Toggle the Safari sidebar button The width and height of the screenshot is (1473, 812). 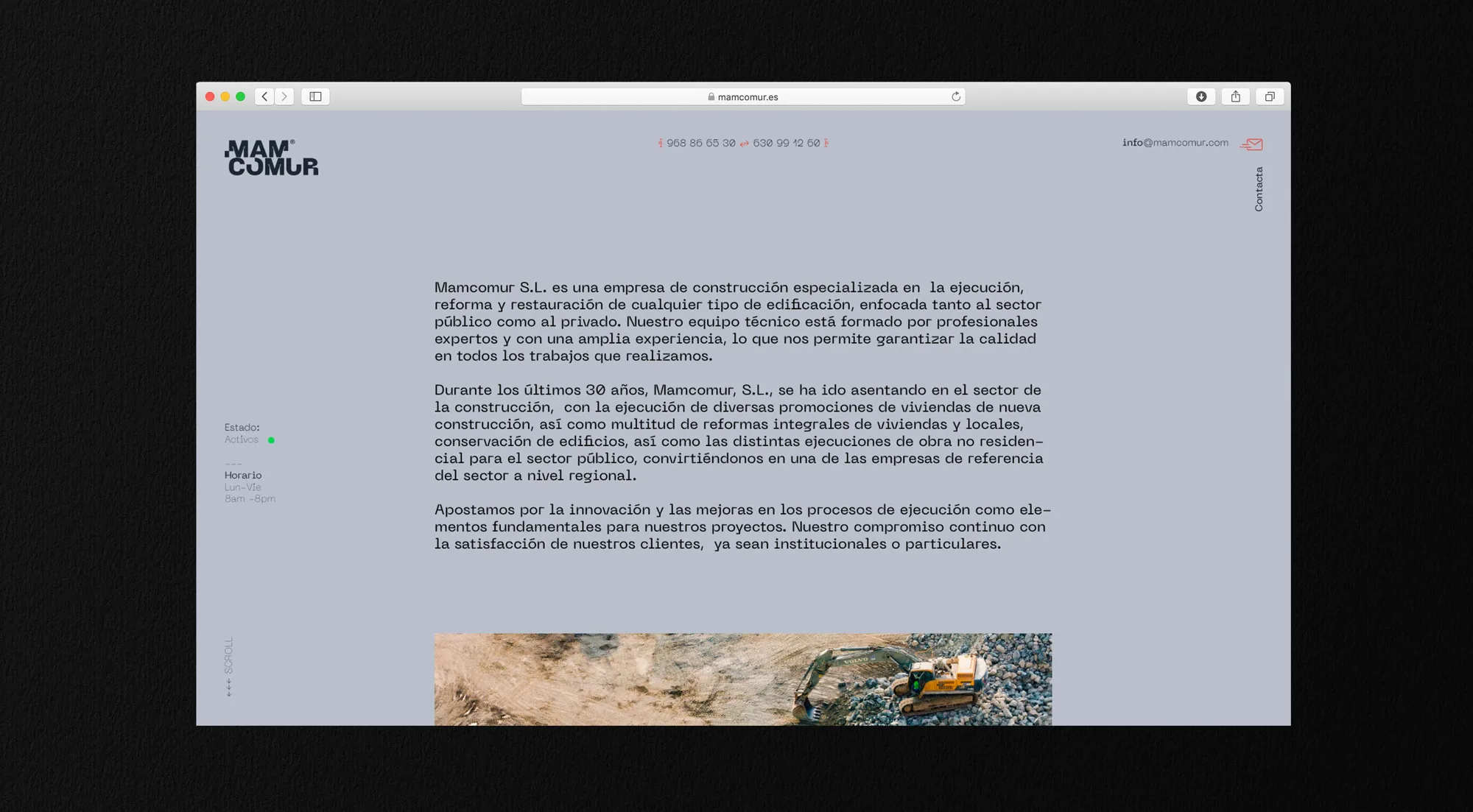315,96
